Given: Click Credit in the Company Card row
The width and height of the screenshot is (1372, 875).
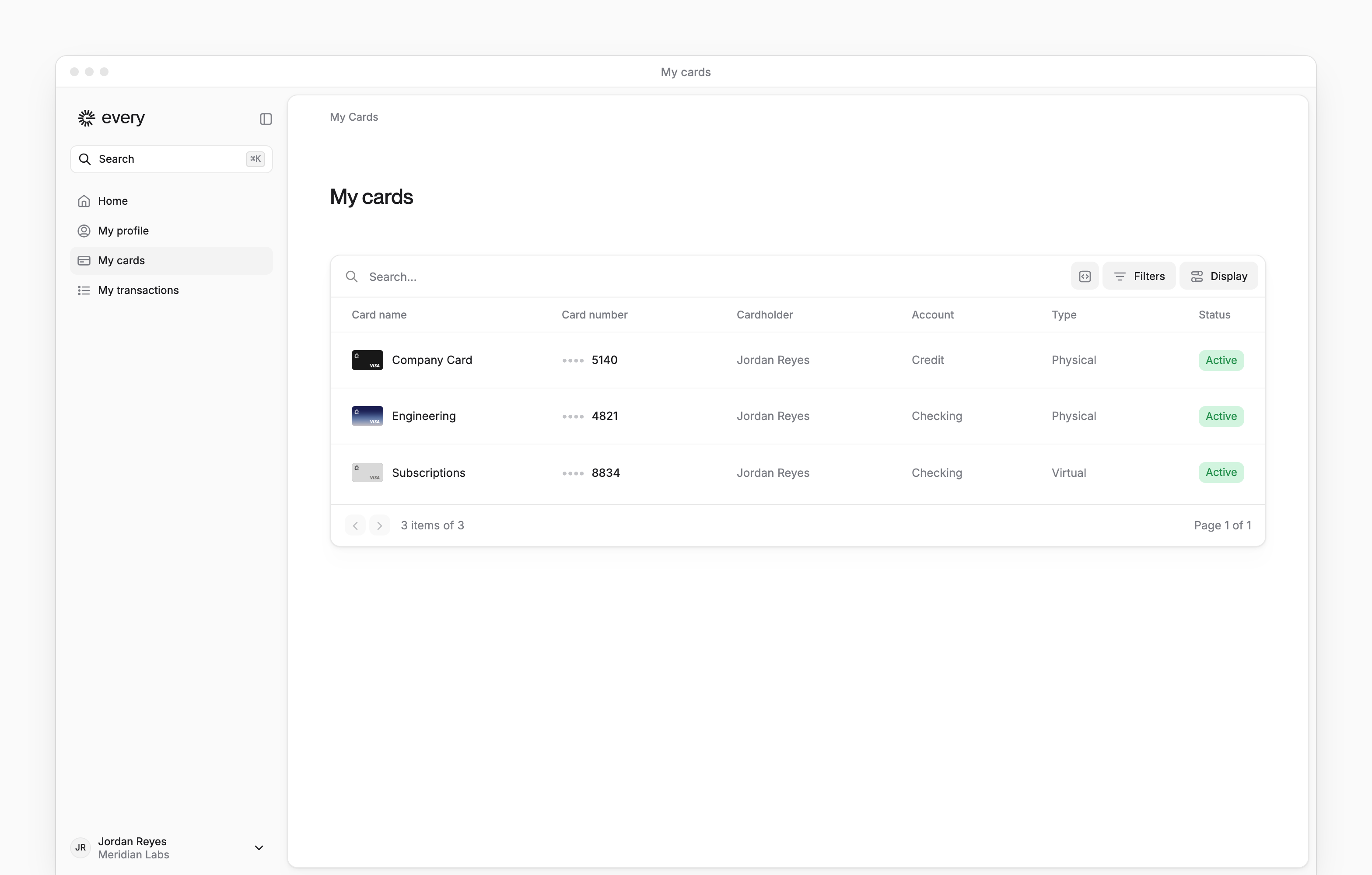Looking at the screenshot, I should coord(927,360).
